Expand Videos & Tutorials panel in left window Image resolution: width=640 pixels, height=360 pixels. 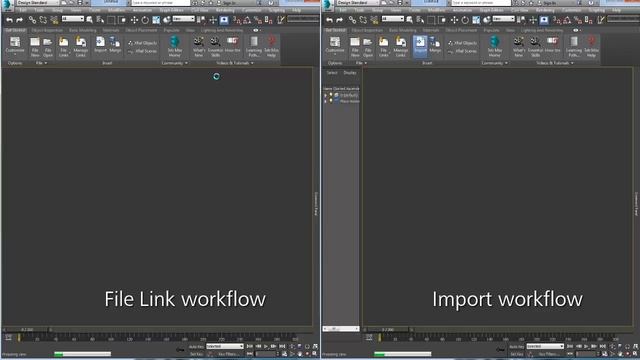252,63
